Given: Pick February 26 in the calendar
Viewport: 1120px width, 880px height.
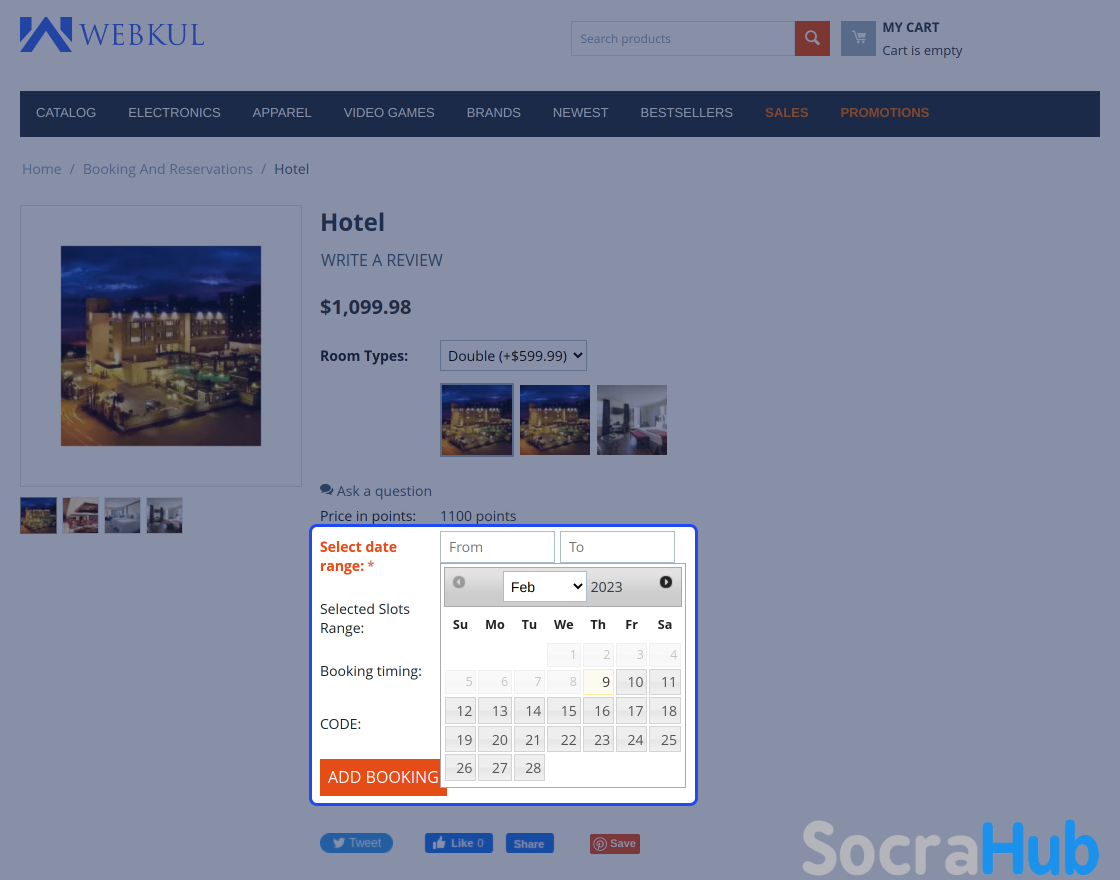Looking at the screenshot, I should [461, 768].
